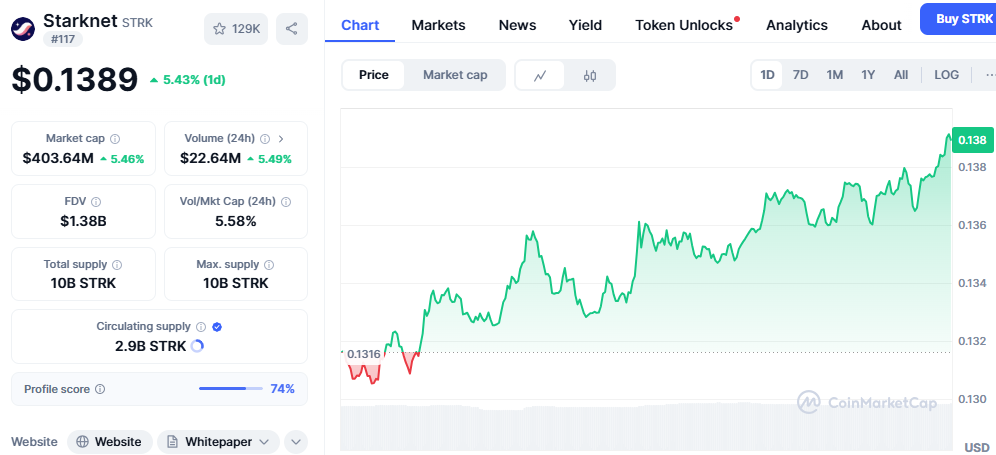This screenshot has width=996, height=455.
Task: Click the Profile score info icon
Action: click(x=100, y=389)
